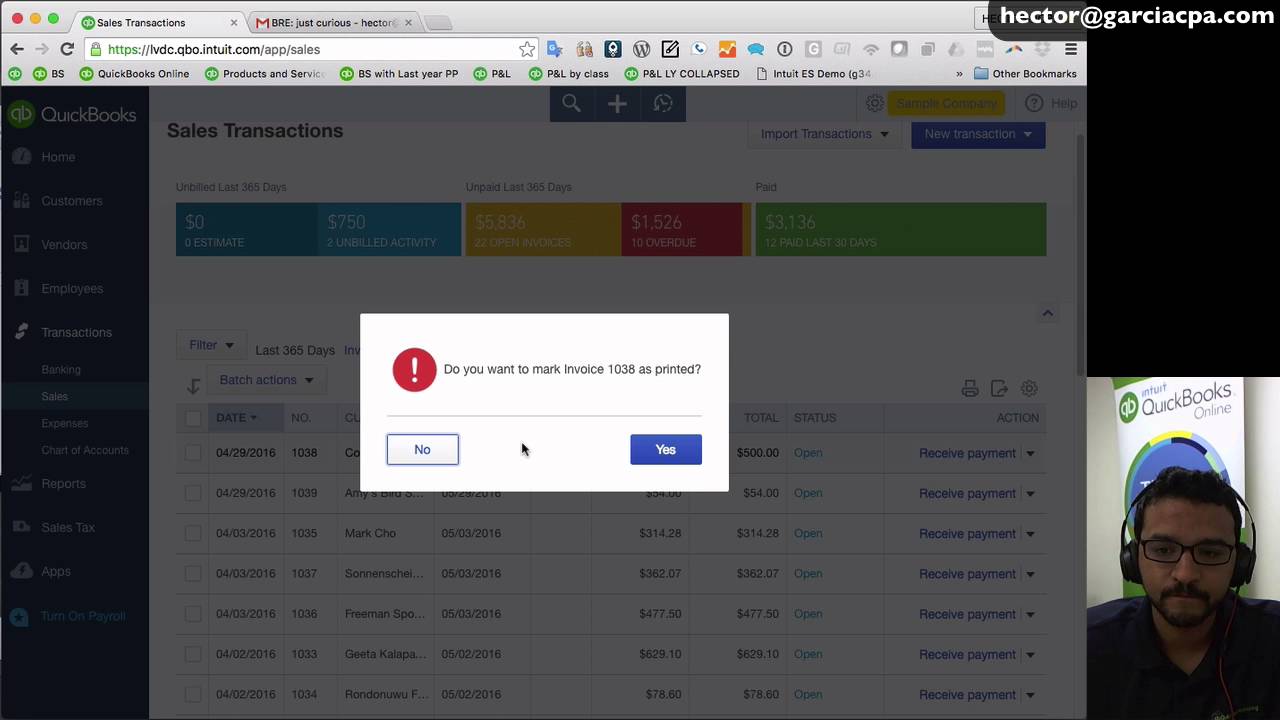The width and height of the screenshot is (1280, 720).
Task: Click the sort arrow icon beside Batch actions
Action: pos(193,387)
